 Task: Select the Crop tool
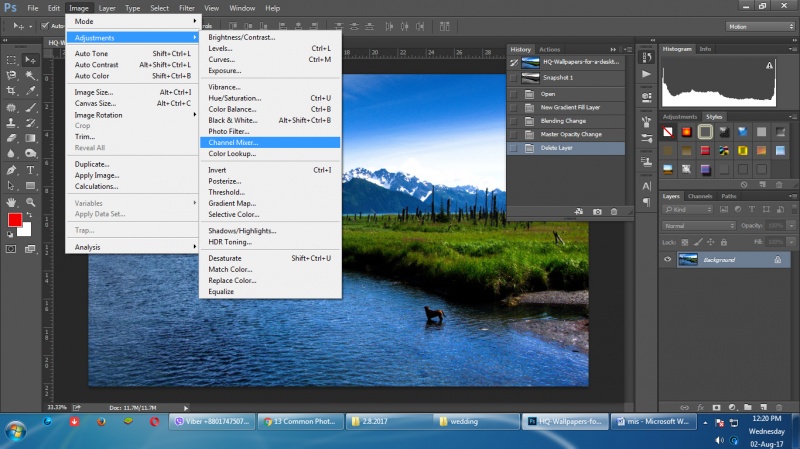pos(11,90)
